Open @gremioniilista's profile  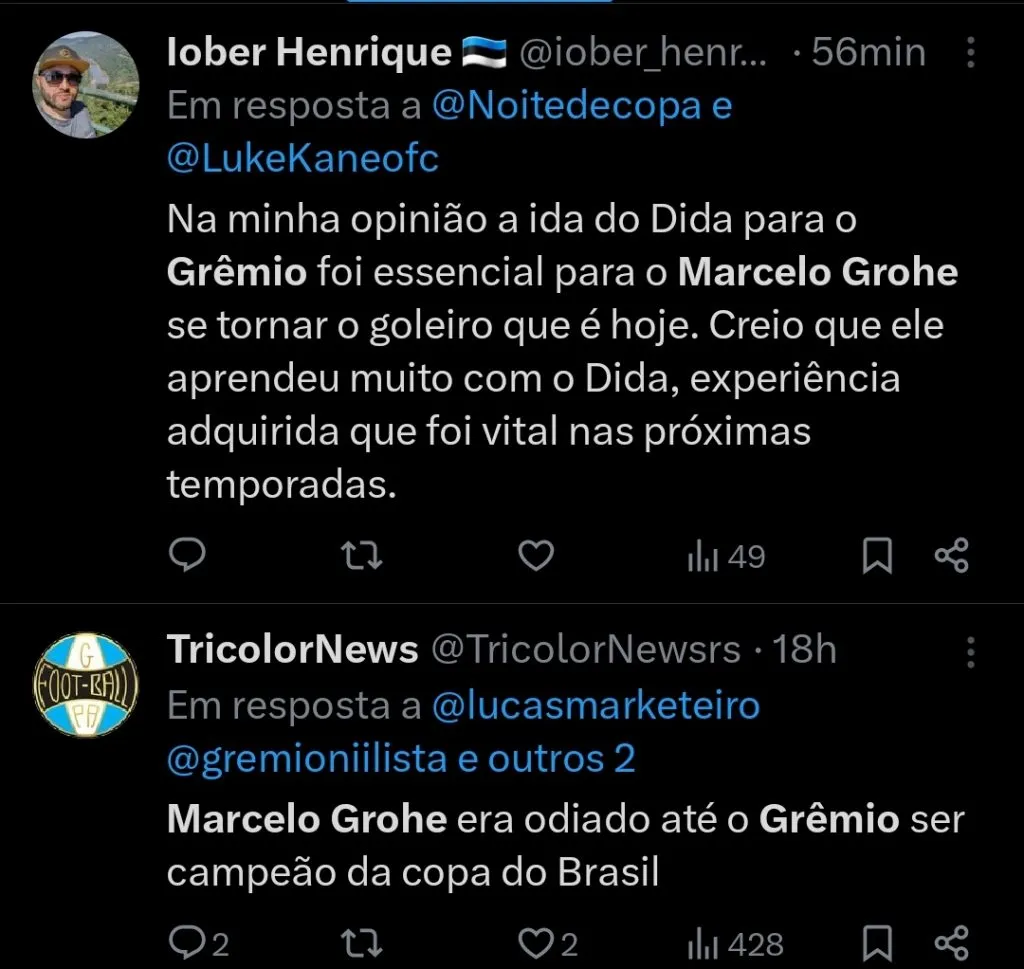point(310,758)
